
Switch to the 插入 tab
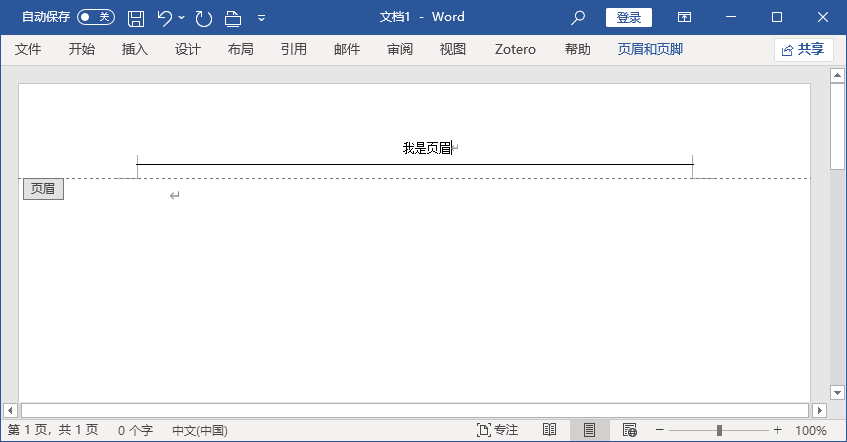pyautogui.click(x=135, y=49)
